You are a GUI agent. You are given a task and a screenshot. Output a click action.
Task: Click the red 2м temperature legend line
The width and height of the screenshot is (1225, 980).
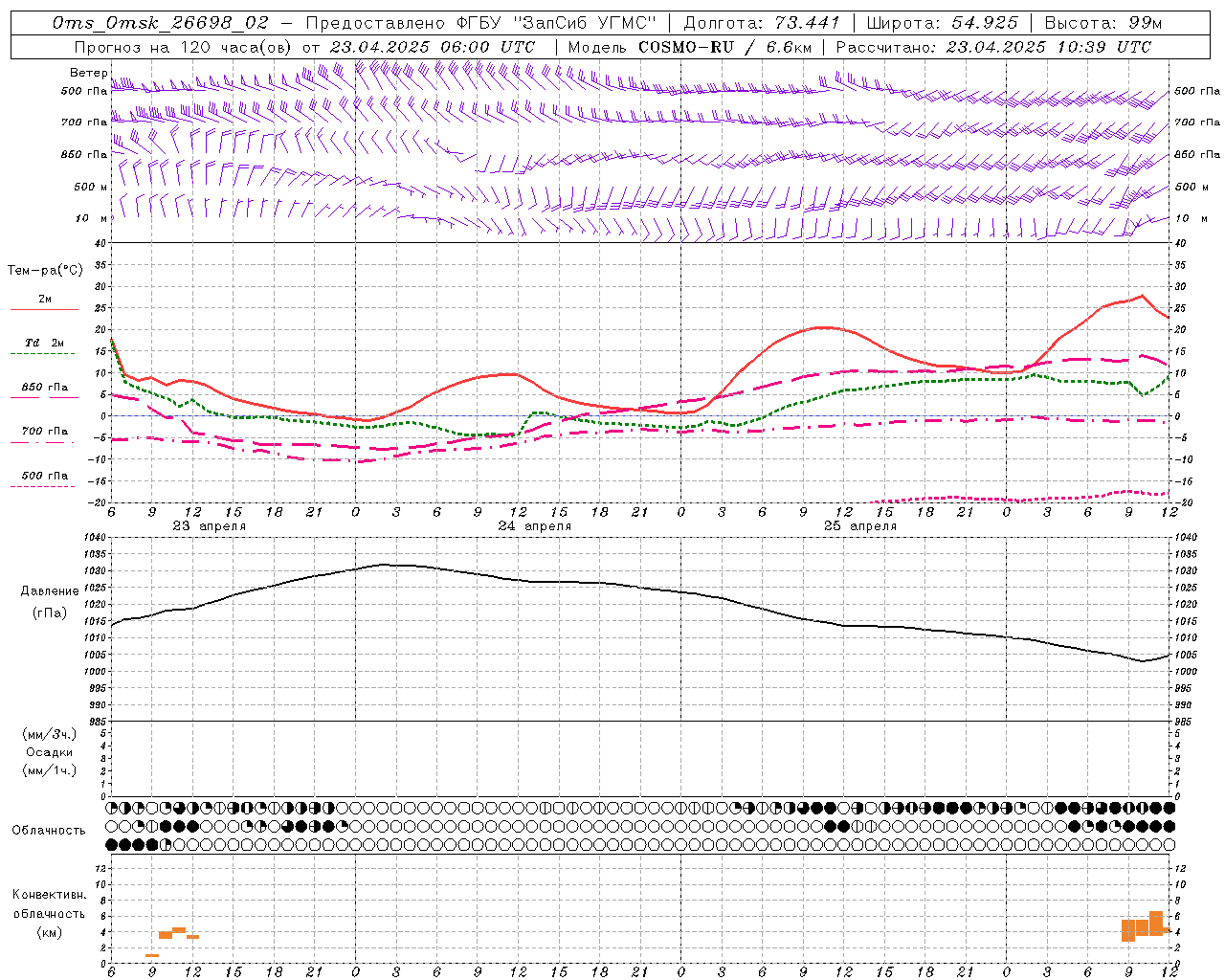click(44, 309)
